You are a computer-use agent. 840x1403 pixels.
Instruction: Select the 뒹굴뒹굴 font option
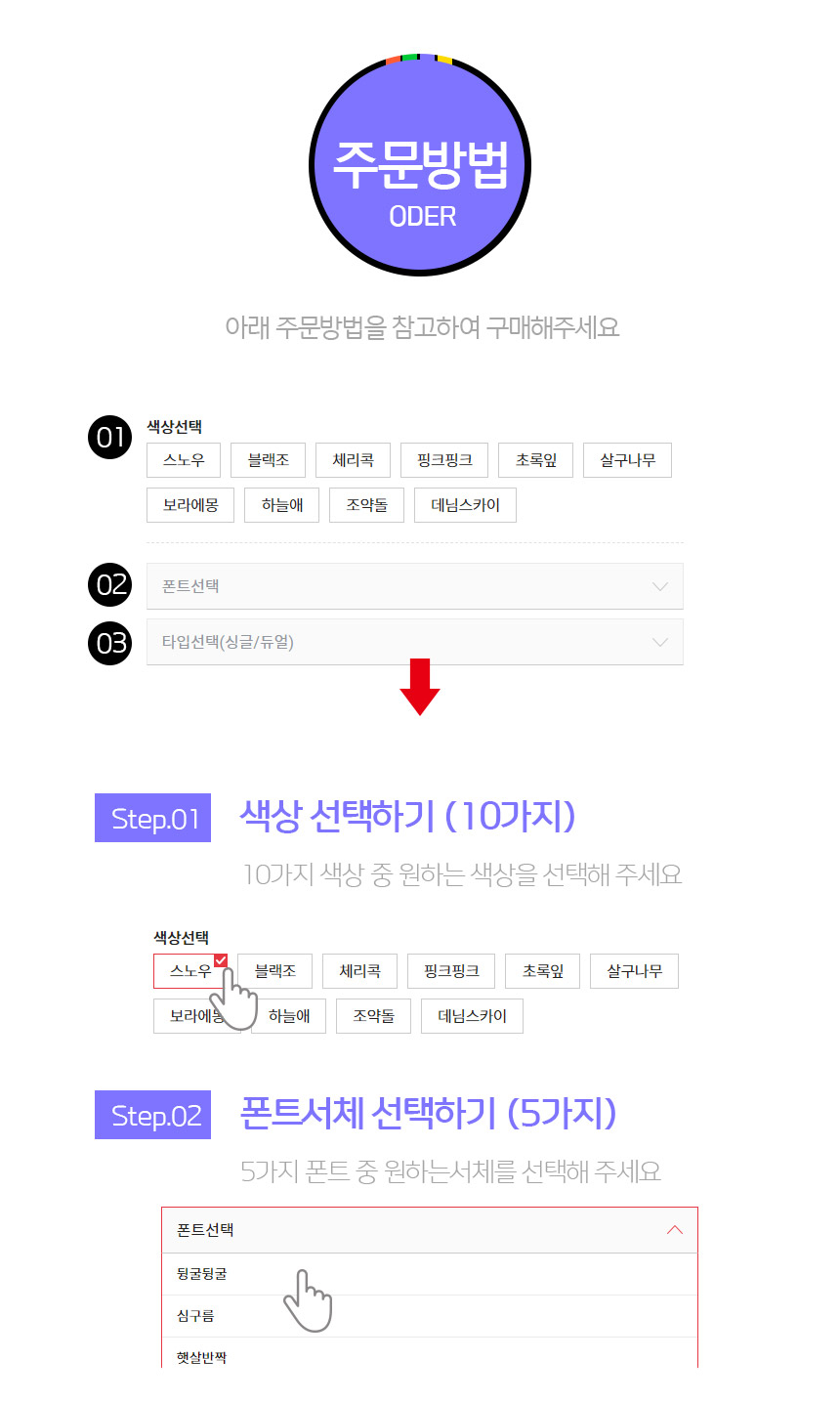pos(202,1274)
